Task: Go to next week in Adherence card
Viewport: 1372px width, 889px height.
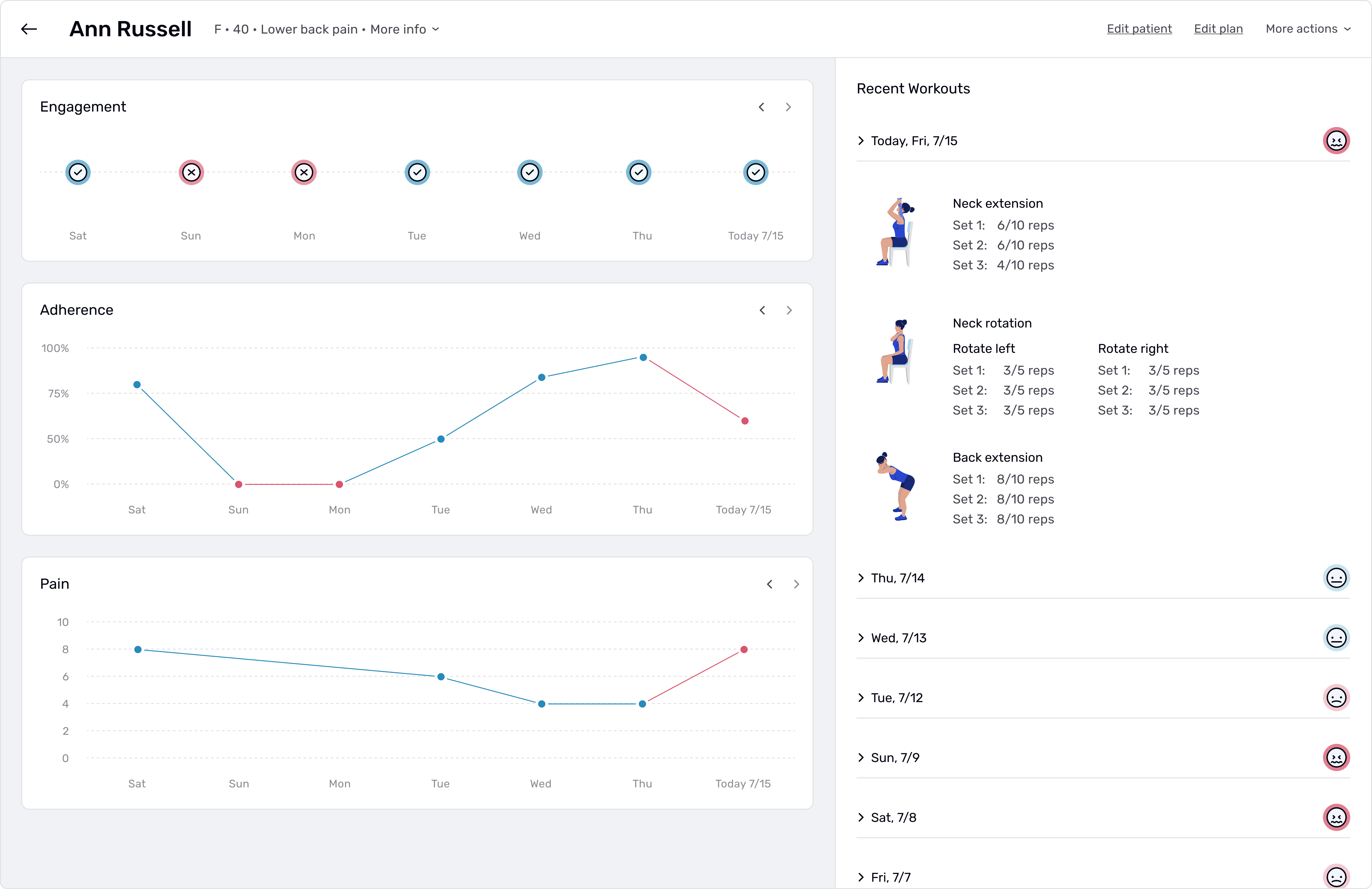Action: point(789,310)
